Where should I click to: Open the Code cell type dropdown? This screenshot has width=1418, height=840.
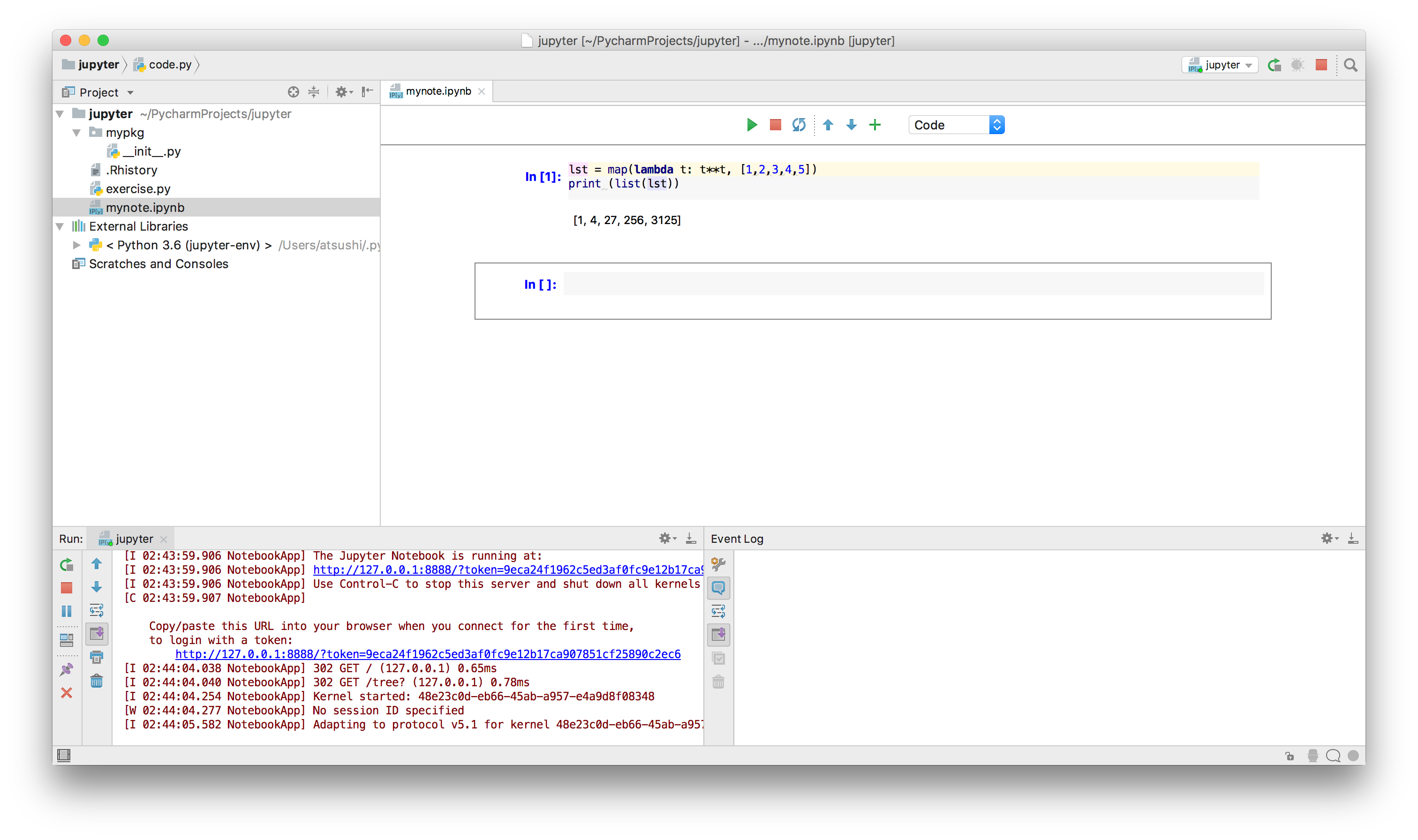coord(956,125)
